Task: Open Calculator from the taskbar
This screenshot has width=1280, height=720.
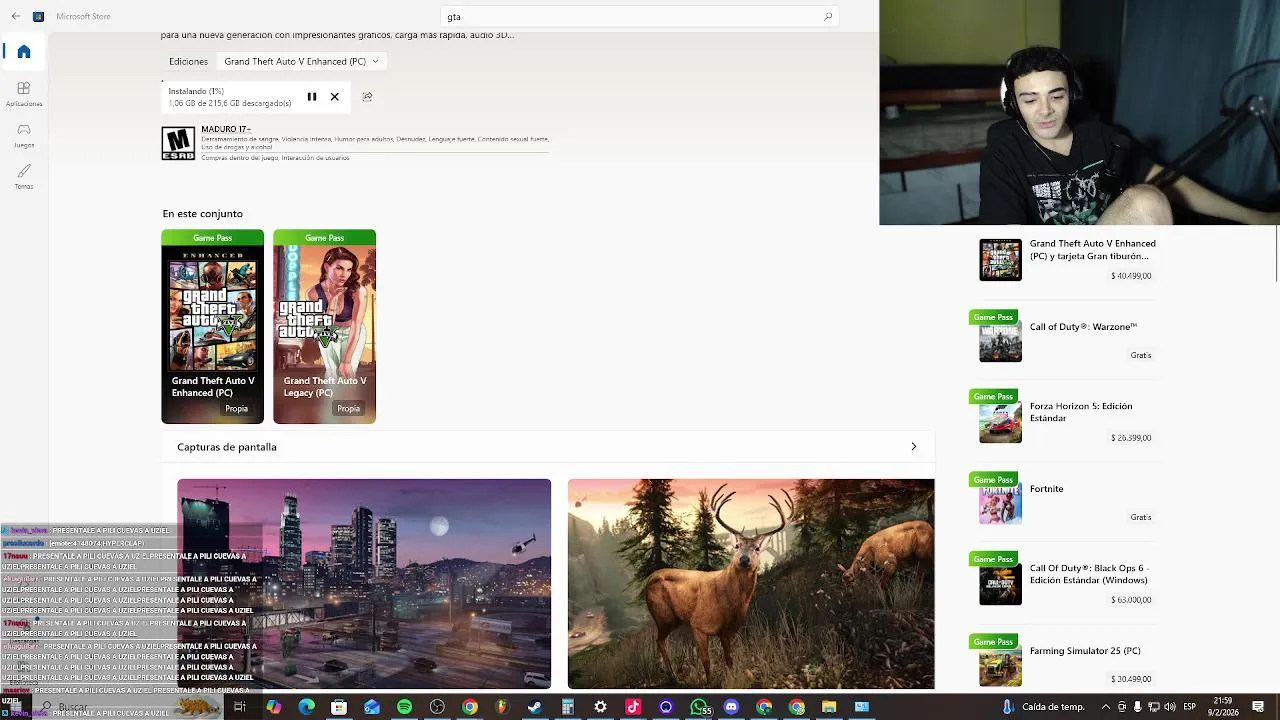Action: tap(567, 707)
